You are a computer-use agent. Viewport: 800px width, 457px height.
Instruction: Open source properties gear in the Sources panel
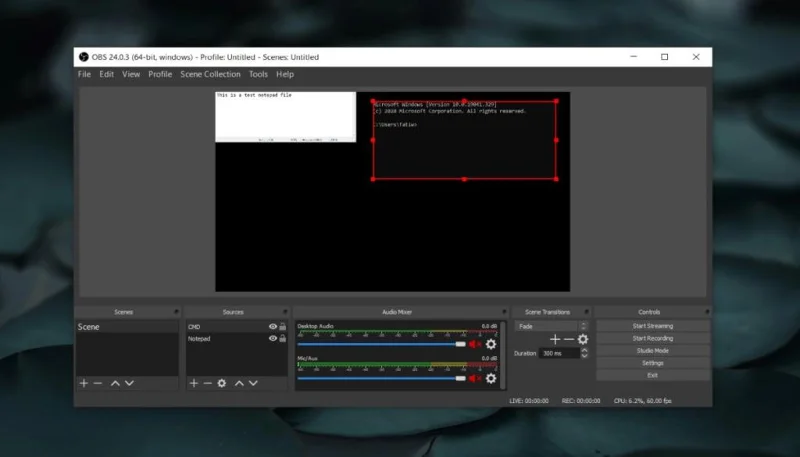[x=222, y=383]
